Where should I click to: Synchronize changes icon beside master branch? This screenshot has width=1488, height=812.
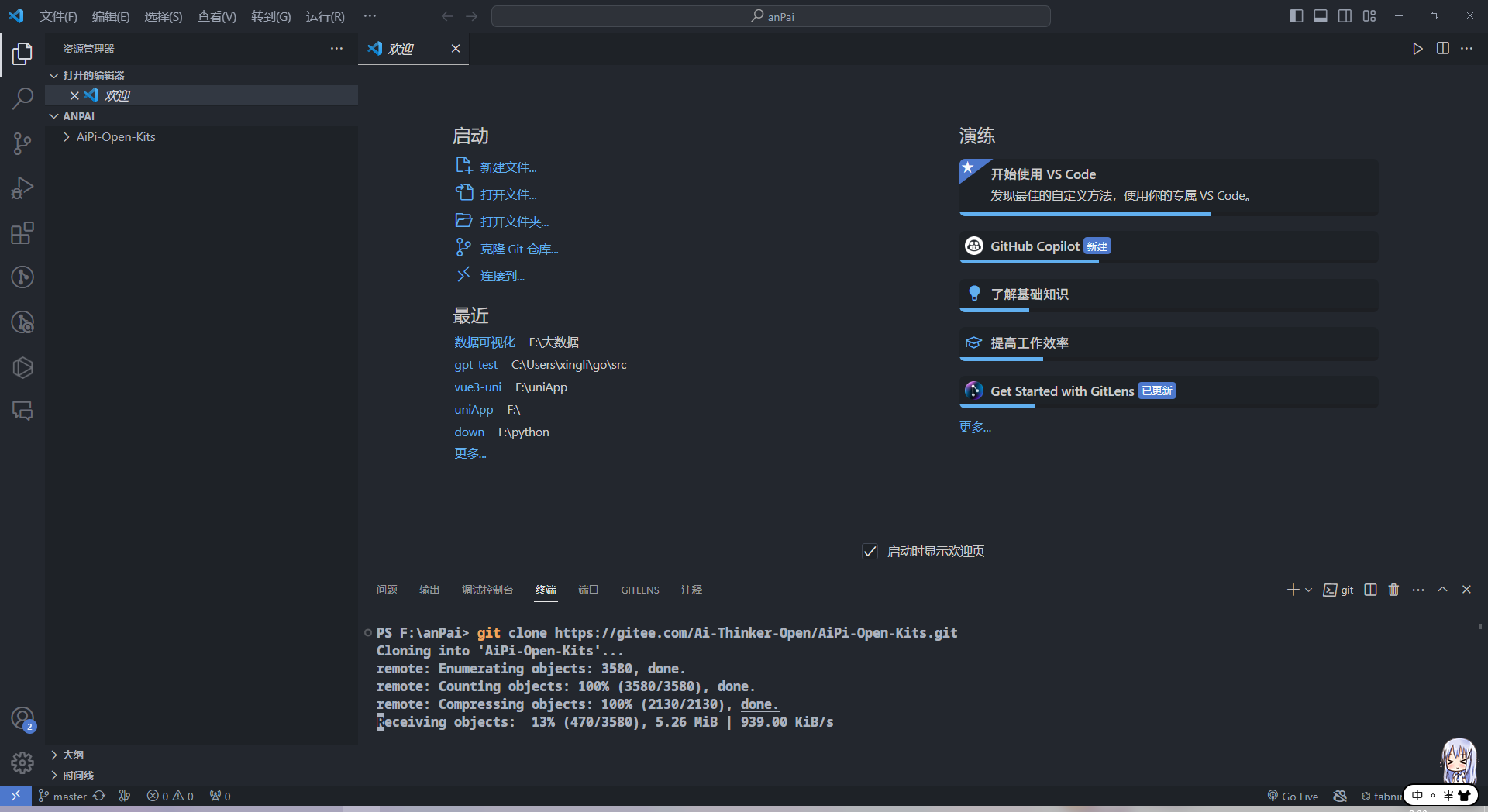coord(99,796)
